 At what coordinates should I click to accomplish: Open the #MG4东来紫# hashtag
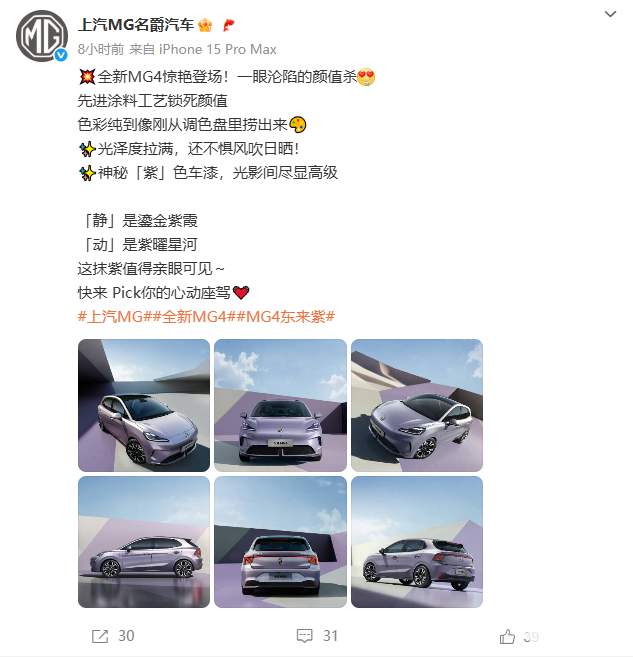[286, 316]
